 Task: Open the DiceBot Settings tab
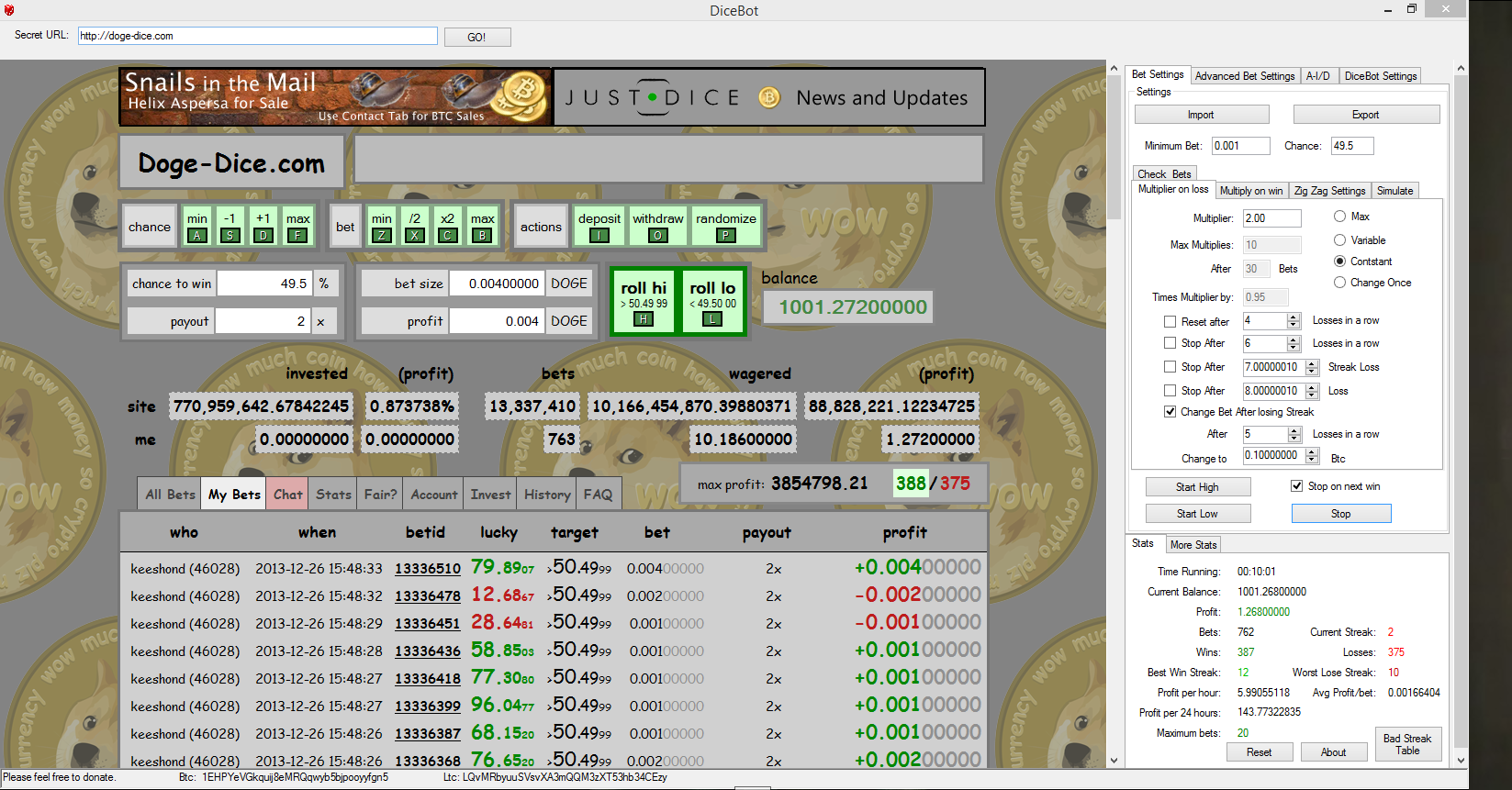pos(1381,76)
